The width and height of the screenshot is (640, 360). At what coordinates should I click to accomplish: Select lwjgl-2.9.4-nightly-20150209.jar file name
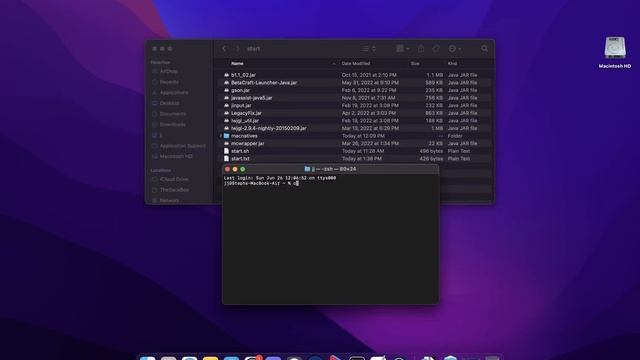(269, 128)
